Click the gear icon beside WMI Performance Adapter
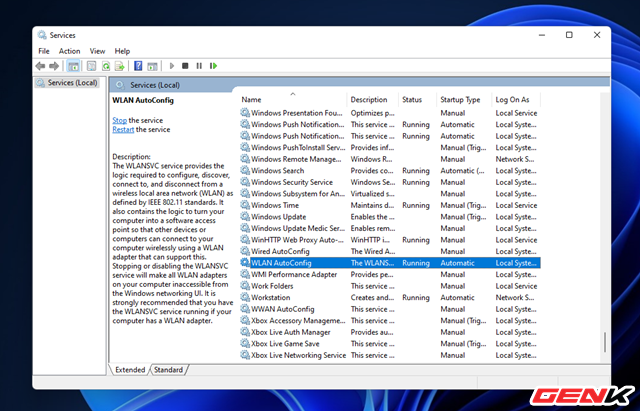Image resolution: width=640 pixels, height=411 pixels. tap(245, 274)
